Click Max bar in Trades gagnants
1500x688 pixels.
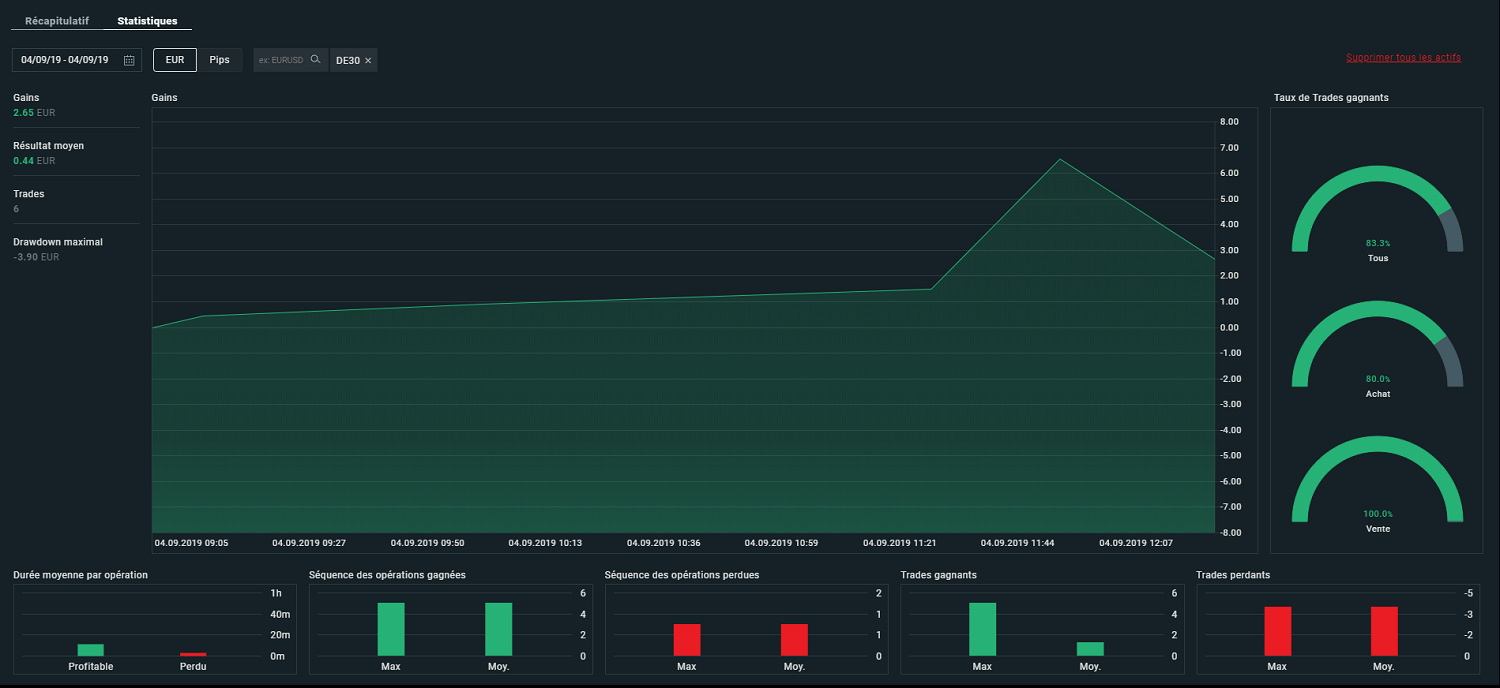point(983,629)
